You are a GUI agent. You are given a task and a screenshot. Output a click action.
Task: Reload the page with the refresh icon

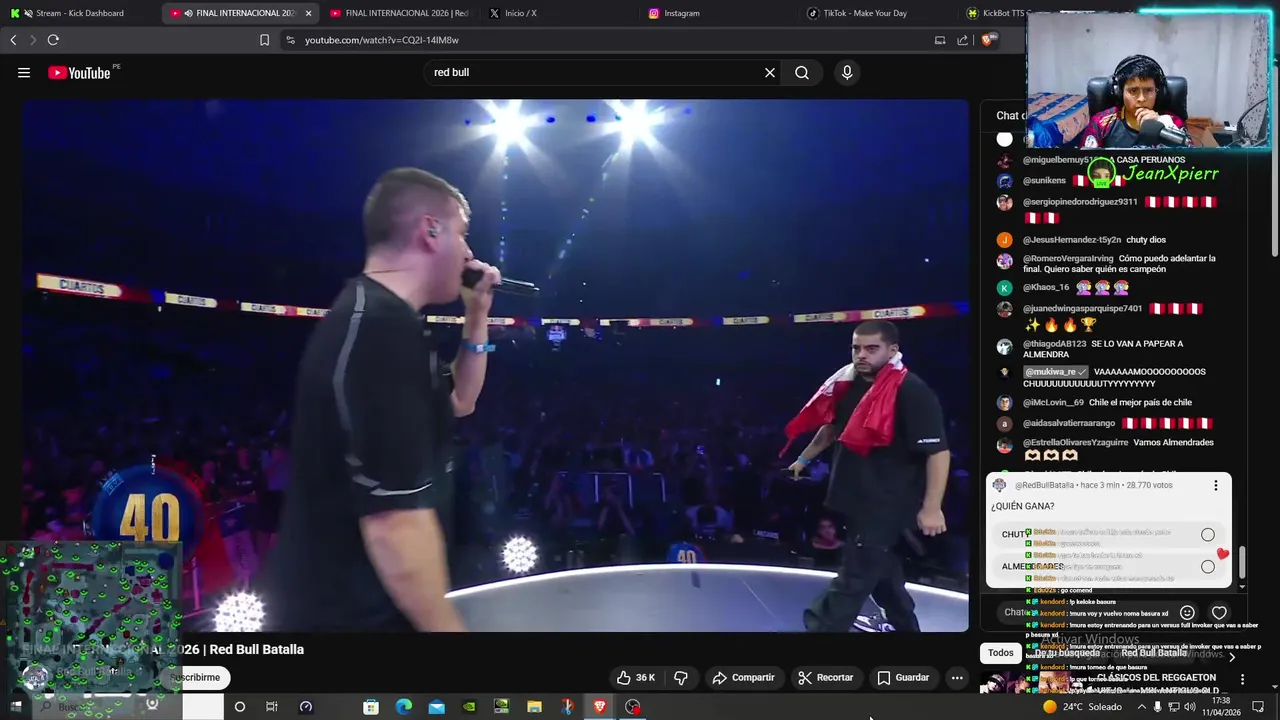pyautogui.click(x=53, y=40)
